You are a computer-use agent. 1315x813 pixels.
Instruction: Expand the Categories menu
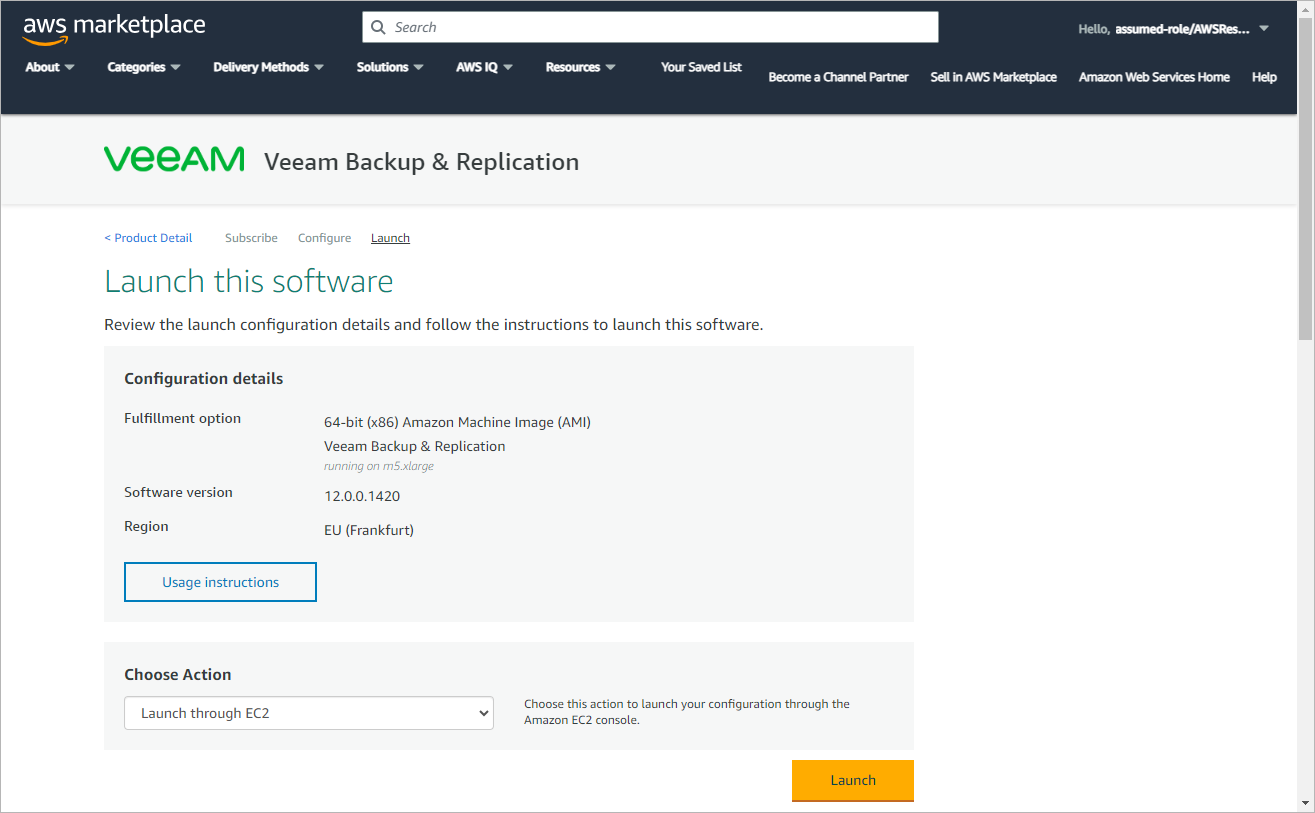click(x=144, y=67)
